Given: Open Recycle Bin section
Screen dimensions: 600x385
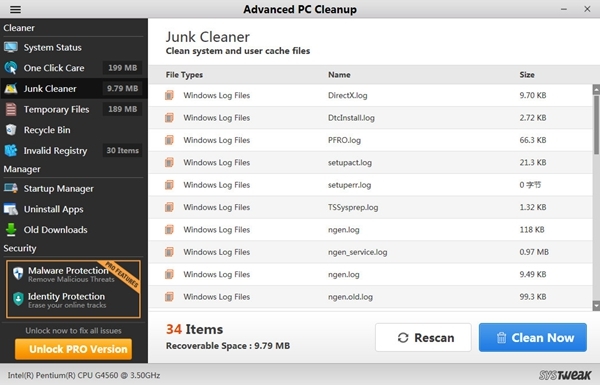Looking at the screenshot, I should [x=74, y=130].
